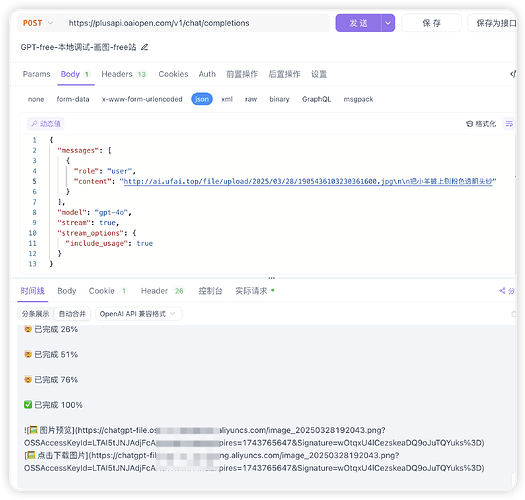Viewport: 525px width, 500px height.
Task: Click the drag handle dots between panels
Action: point(272,278)
